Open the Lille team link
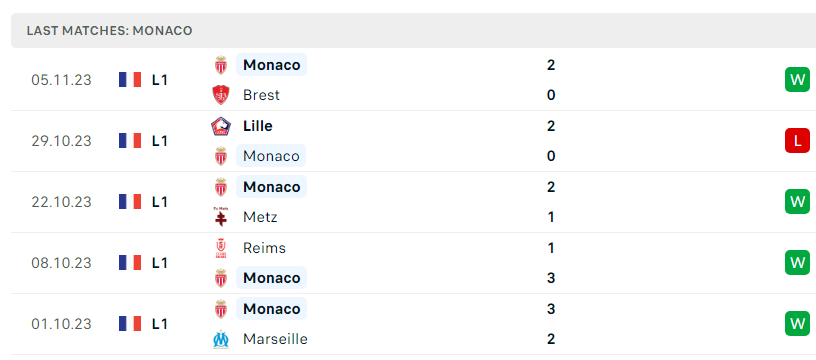 click(258, 126)
